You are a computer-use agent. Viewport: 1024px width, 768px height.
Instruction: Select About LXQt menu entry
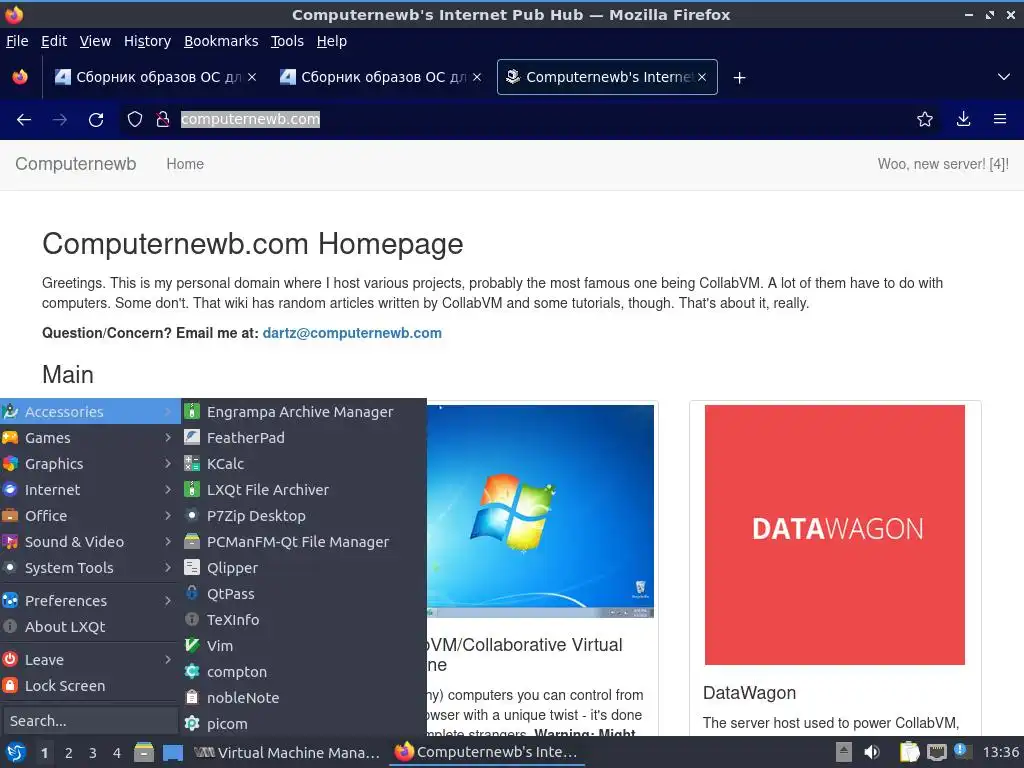click(90, 626)
